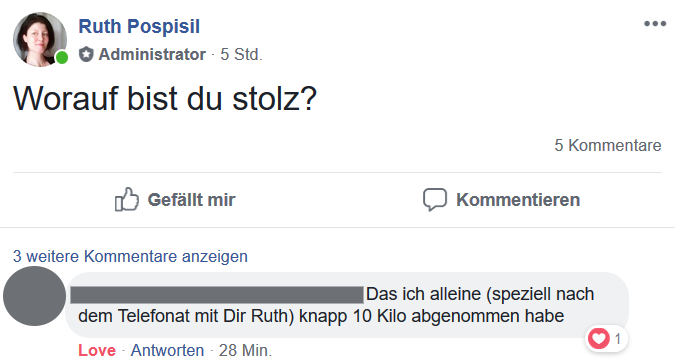This screenshot has height=364, width=675.
Task: Open the commenter's grey avatar
Action: pos(34,296)
